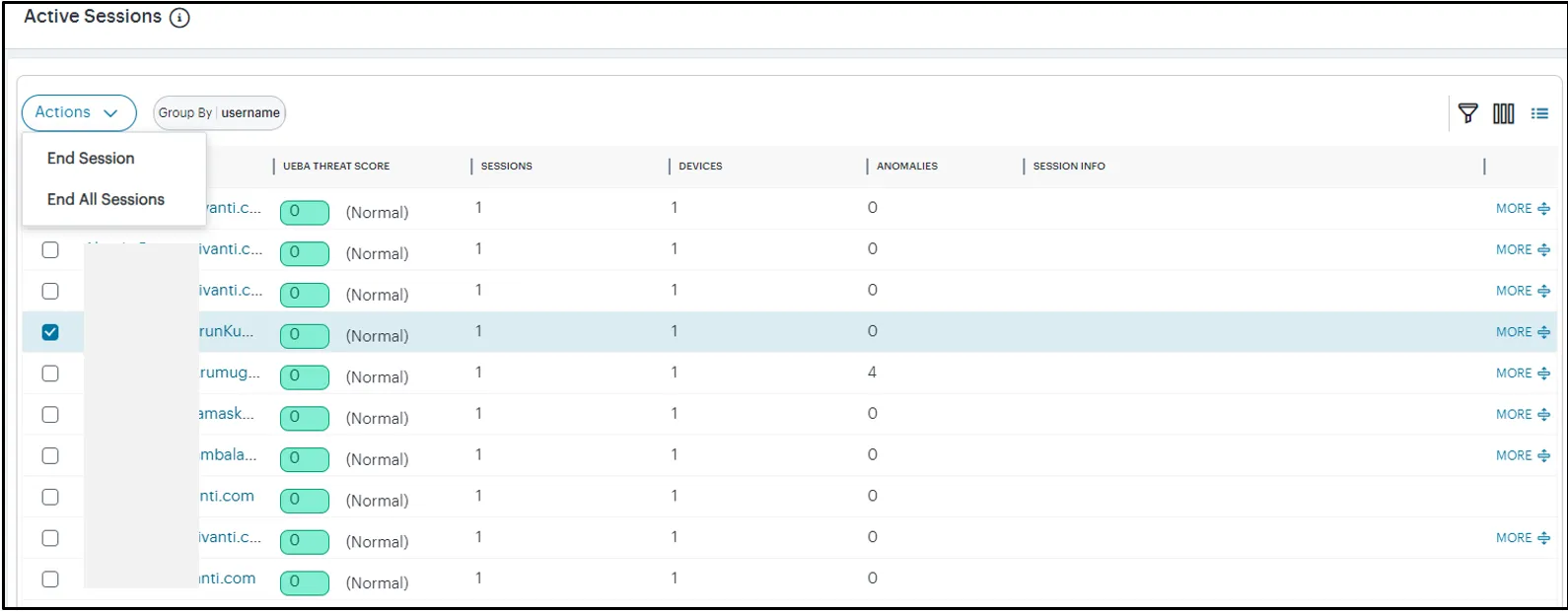Screen dimensions: 1568x612
Task: Click the ANOMALIES column header
Action: point(907,167)
